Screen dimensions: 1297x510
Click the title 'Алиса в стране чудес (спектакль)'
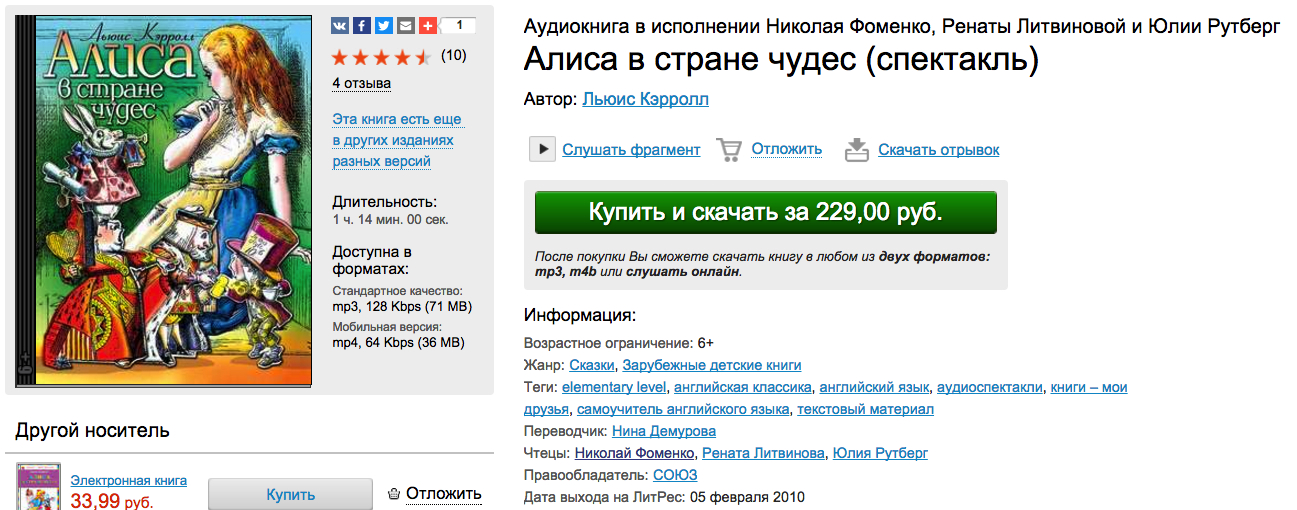tap(781, 59)
